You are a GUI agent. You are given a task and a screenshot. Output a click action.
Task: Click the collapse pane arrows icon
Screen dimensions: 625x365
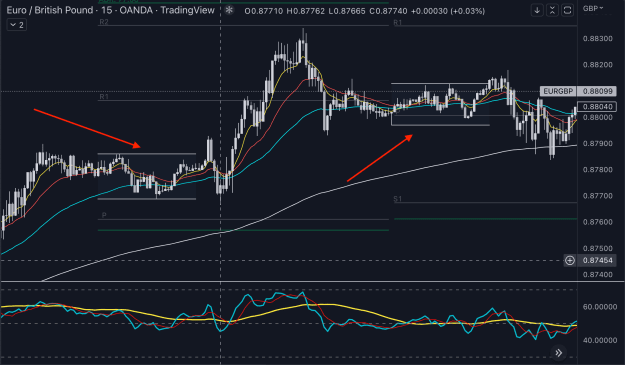552,10
